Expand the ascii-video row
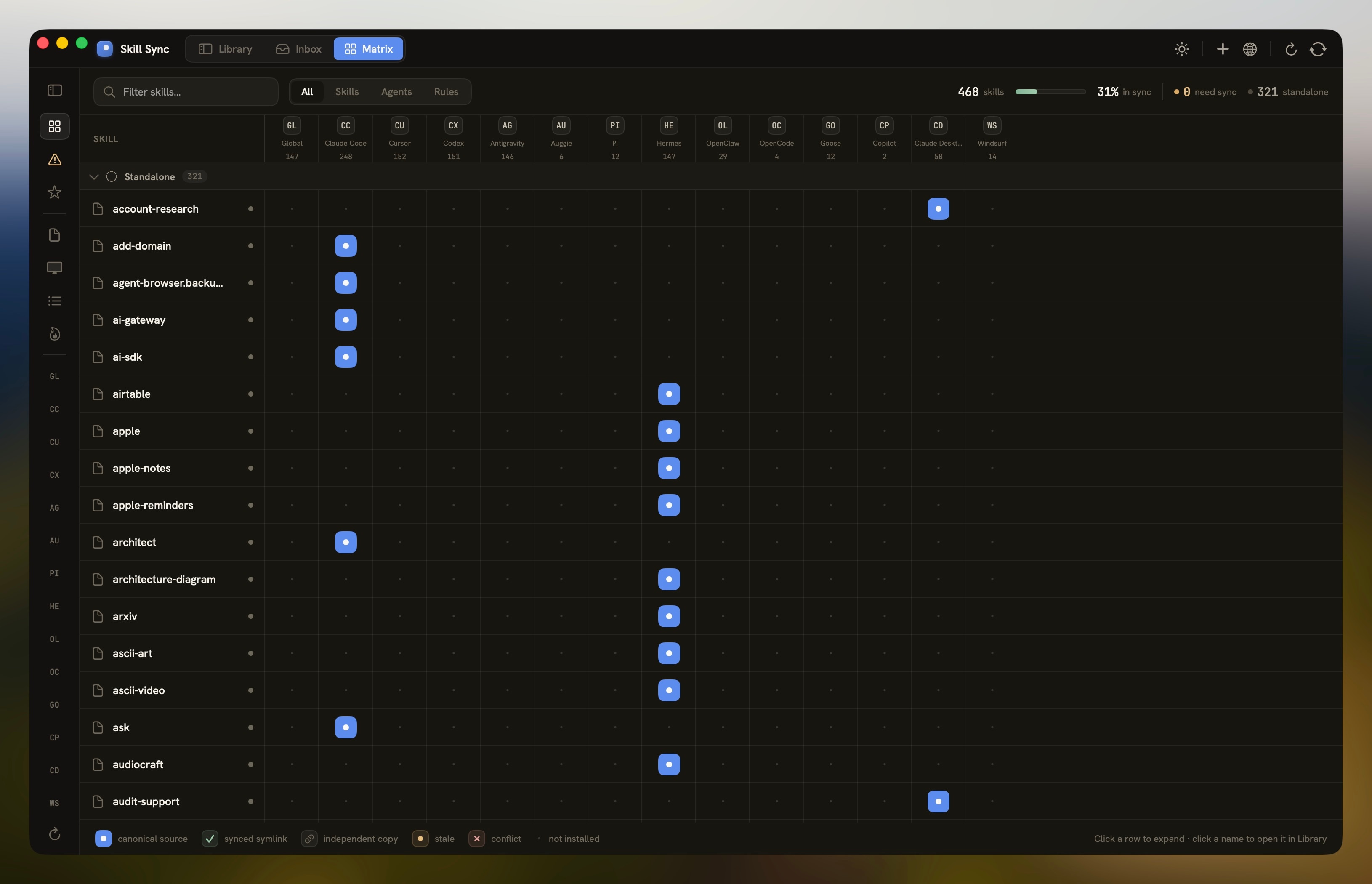 coord(710,690)
